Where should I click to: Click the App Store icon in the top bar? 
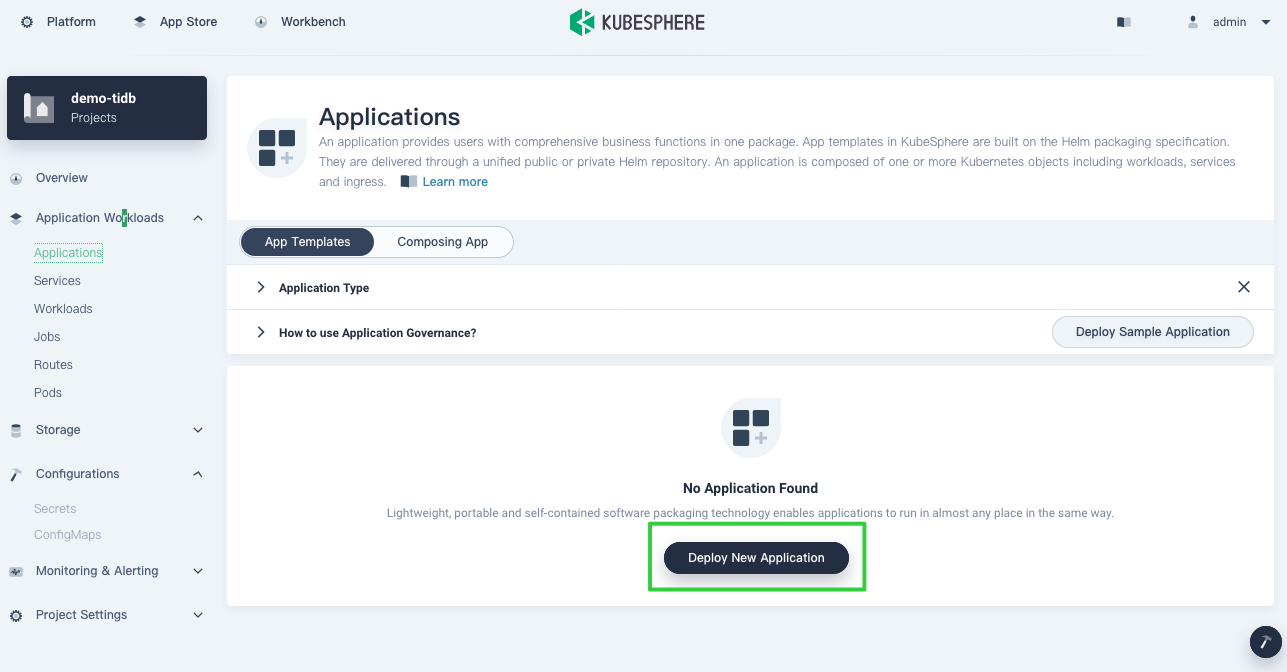click(x=139, y=20)
